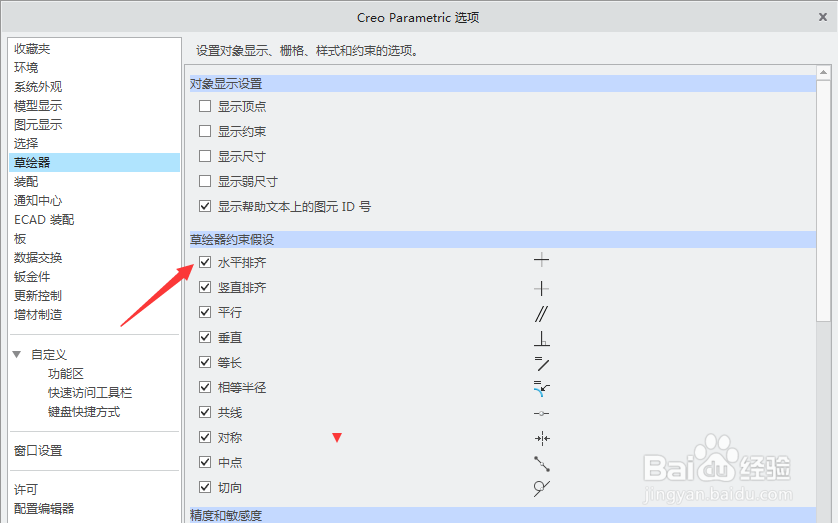The width and height of the screenshot is (838, 523).
Task: Click the symmetric constraint icon
Action: coord(542,439)
